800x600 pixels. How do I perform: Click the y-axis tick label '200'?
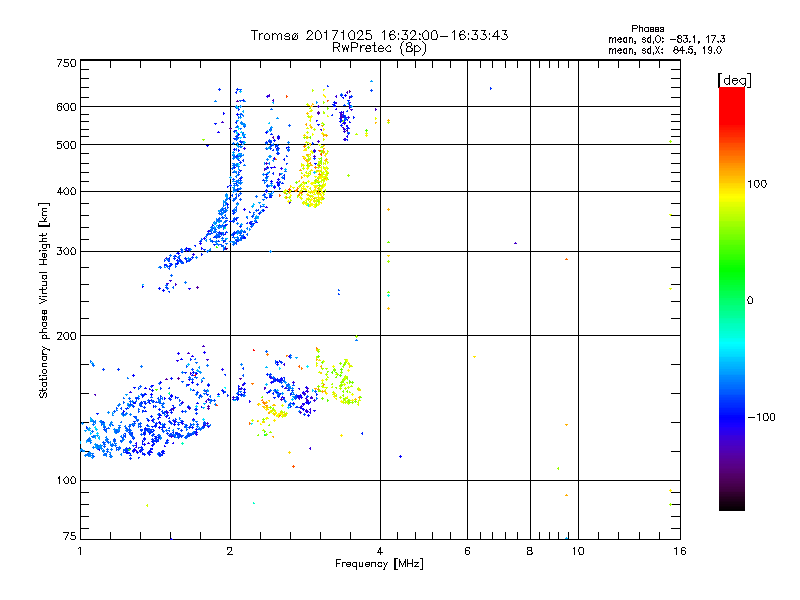pyautogui.click(x=66, y=336)
